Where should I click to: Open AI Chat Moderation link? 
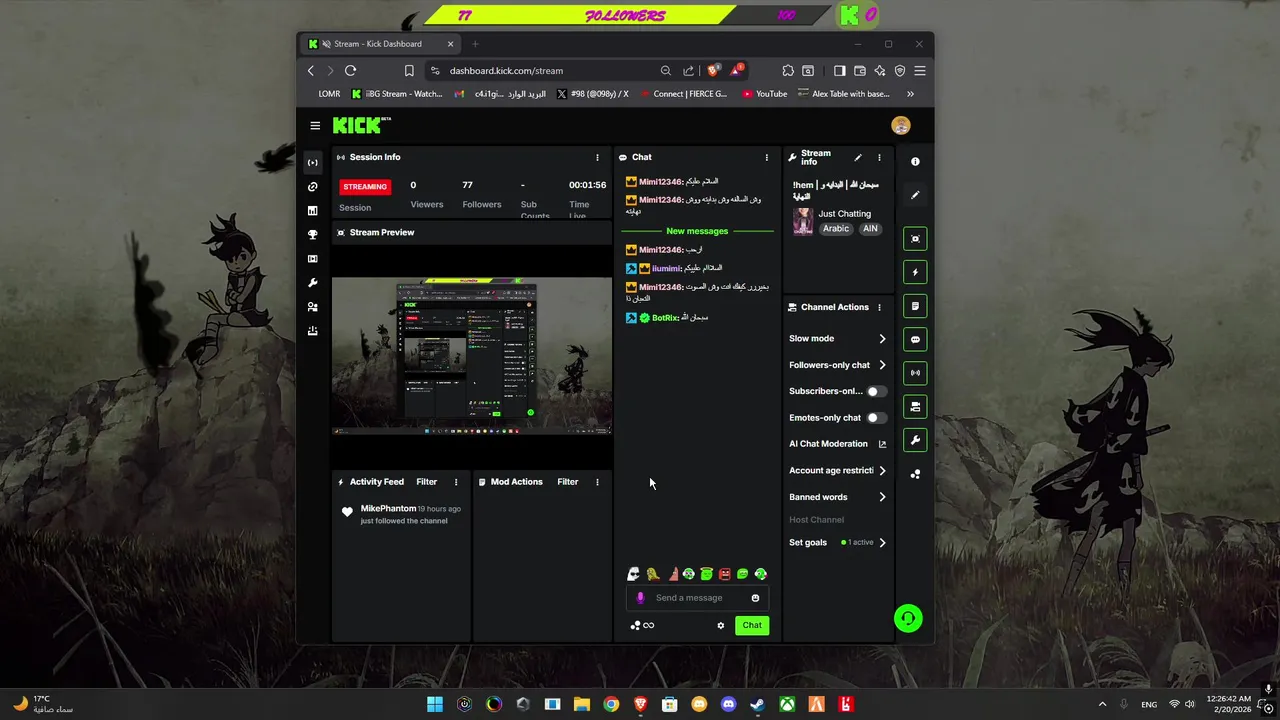pos(837,444)
